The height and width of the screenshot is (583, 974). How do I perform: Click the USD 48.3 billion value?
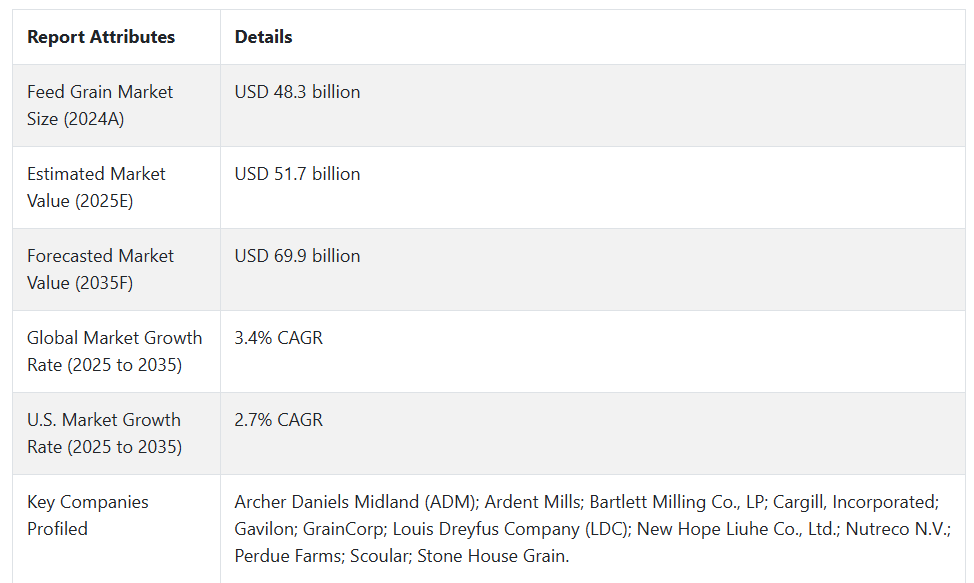pos(298,92)
